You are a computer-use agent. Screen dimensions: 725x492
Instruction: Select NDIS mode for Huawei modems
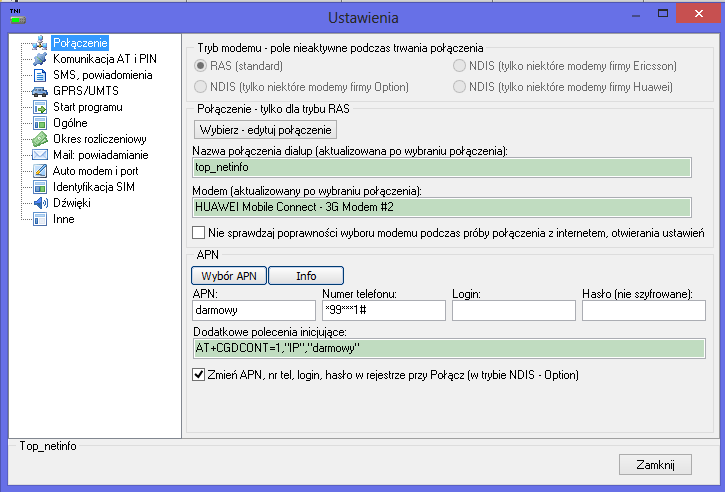461,87
